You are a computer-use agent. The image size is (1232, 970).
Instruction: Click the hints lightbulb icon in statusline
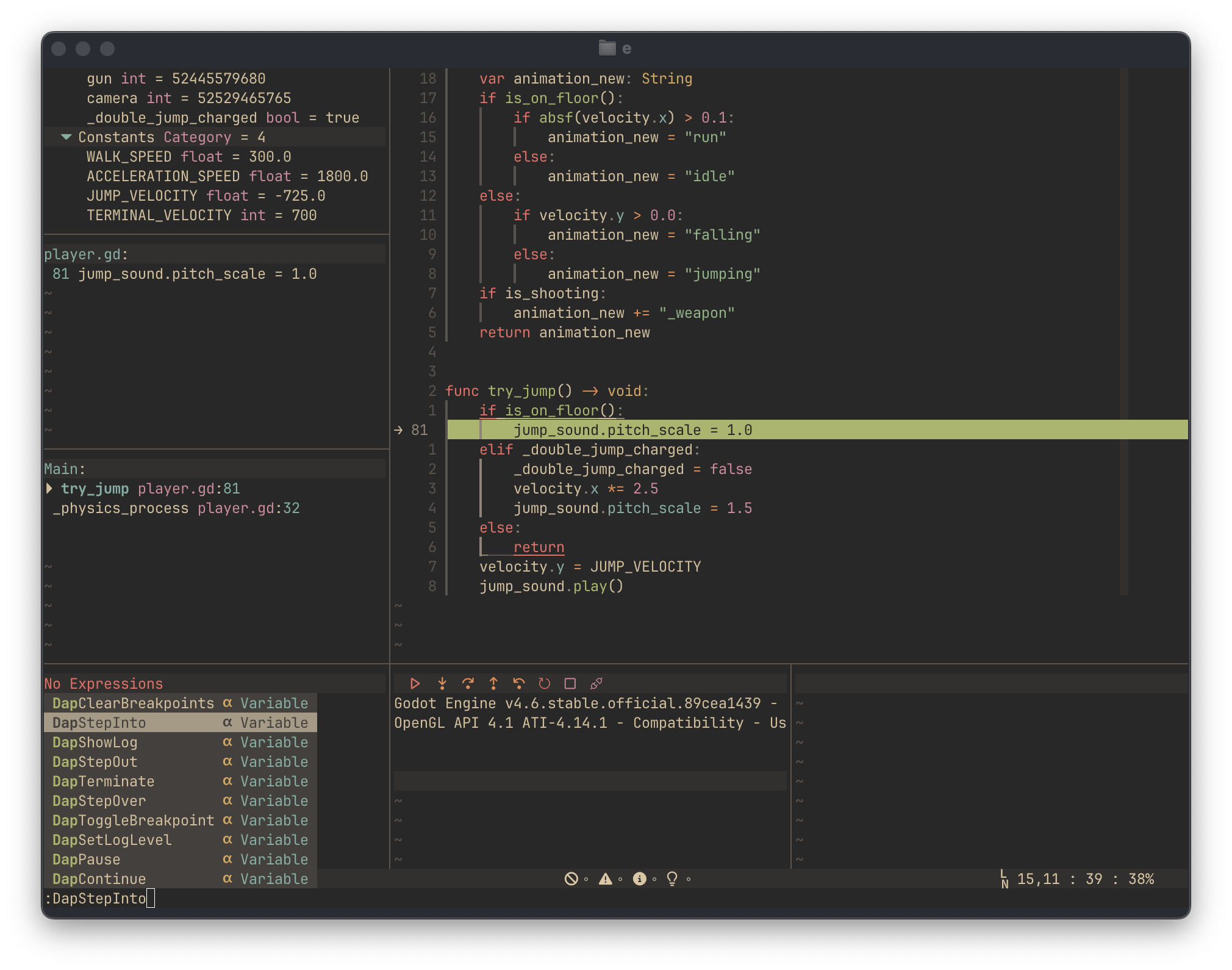pyautogui.click(x=672, y=878)
